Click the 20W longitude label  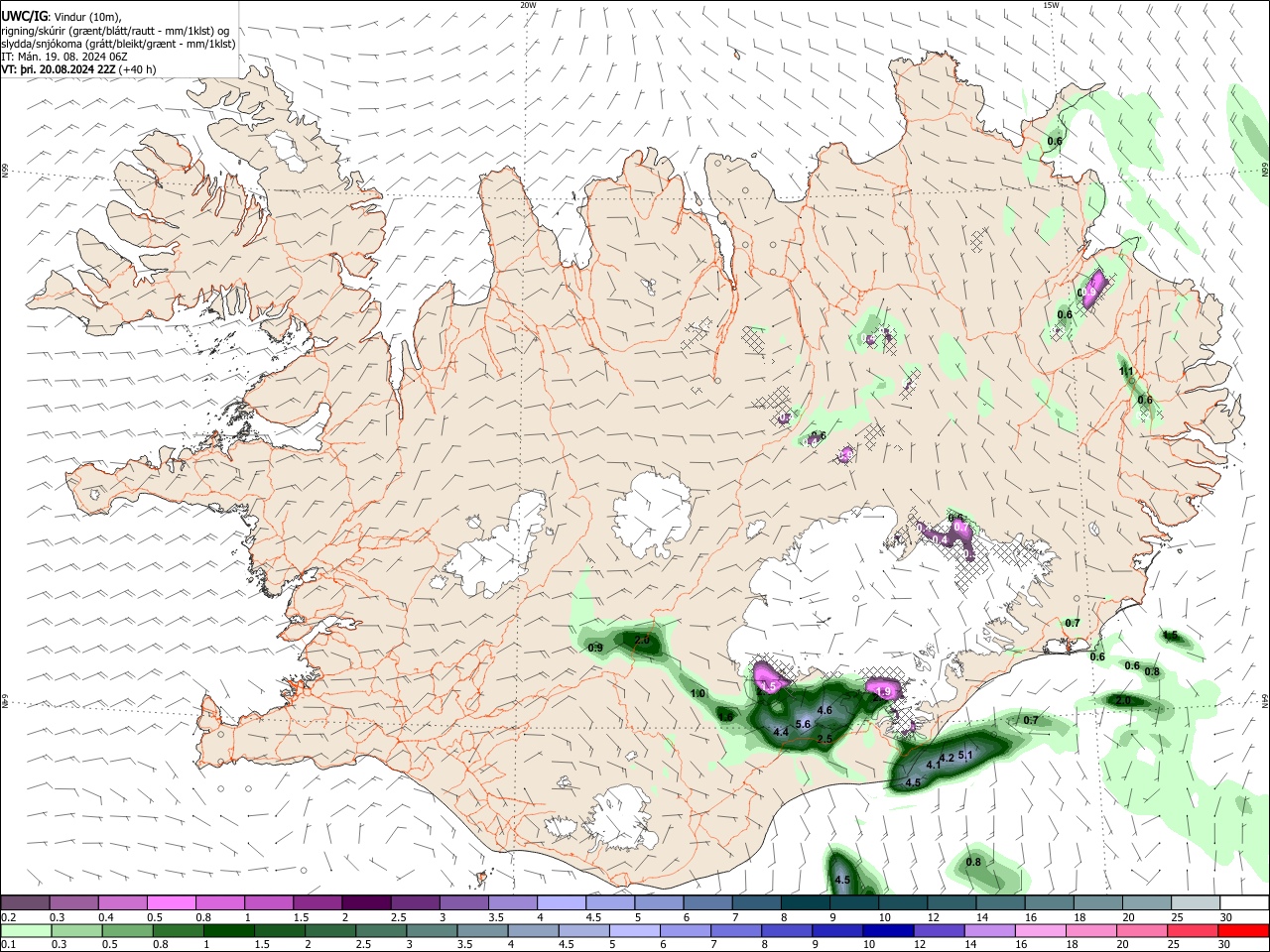(528, 5)
